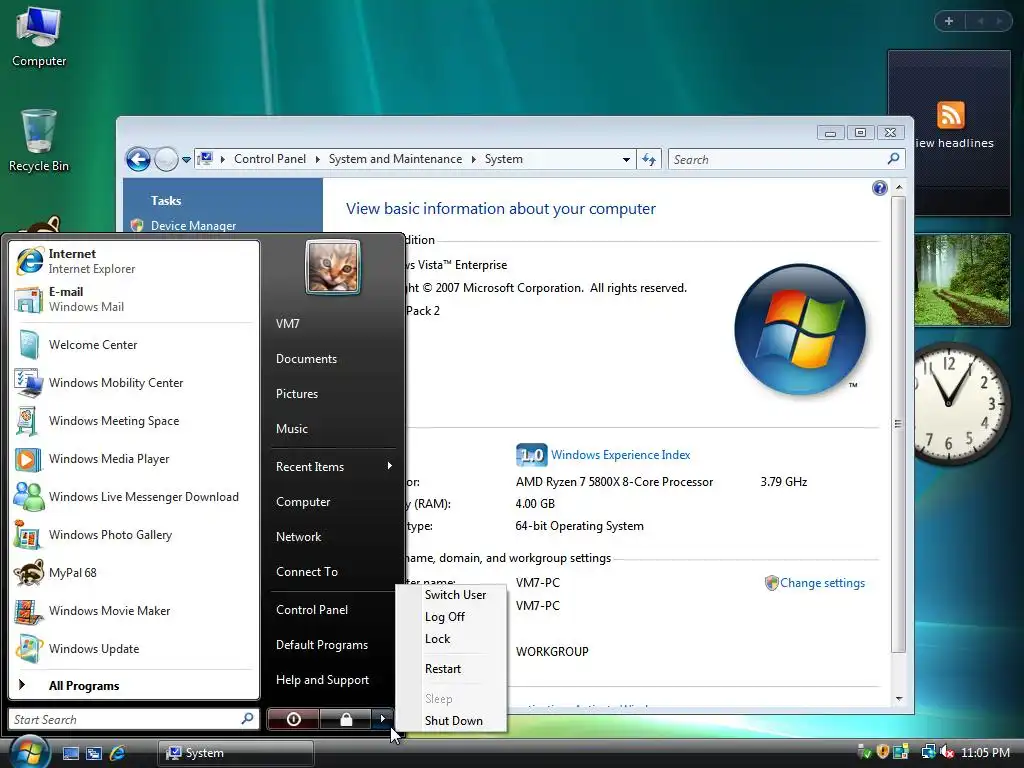Screen dimensions: 1024x768
Task: Click the RSS feed headlines gadget icon
Action: [x=951, y=115]
